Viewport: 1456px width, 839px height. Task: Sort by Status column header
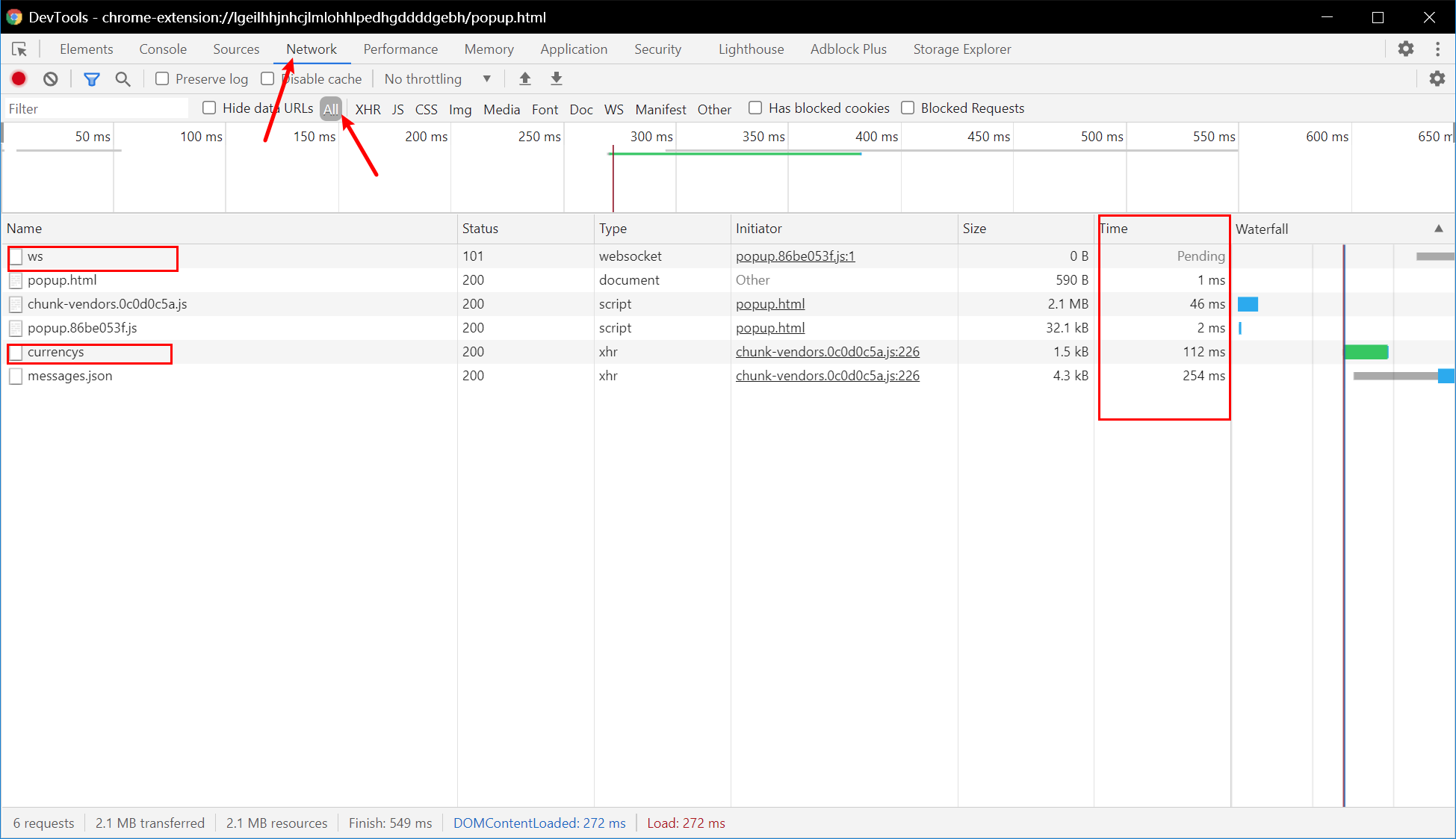pyautogui.click(x=525, y=229)
